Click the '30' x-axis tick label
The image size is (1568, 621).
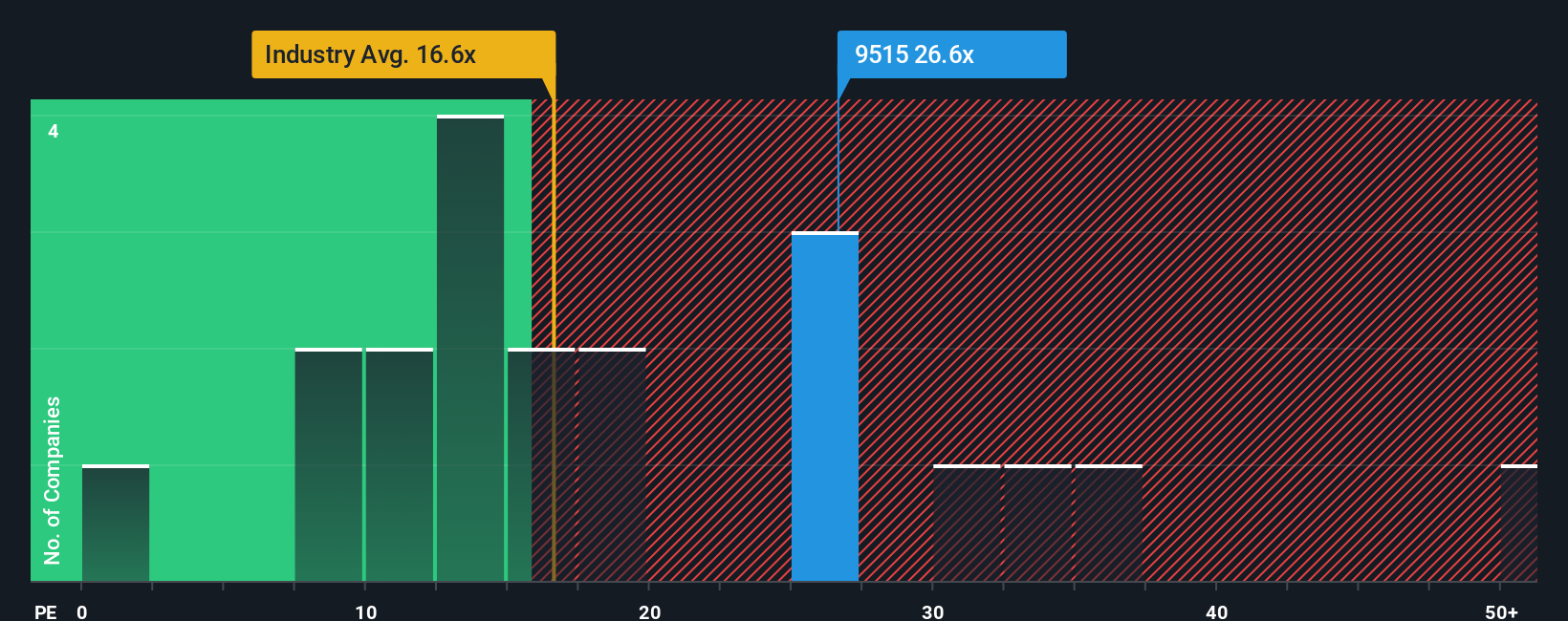click(x=932, y=611)
